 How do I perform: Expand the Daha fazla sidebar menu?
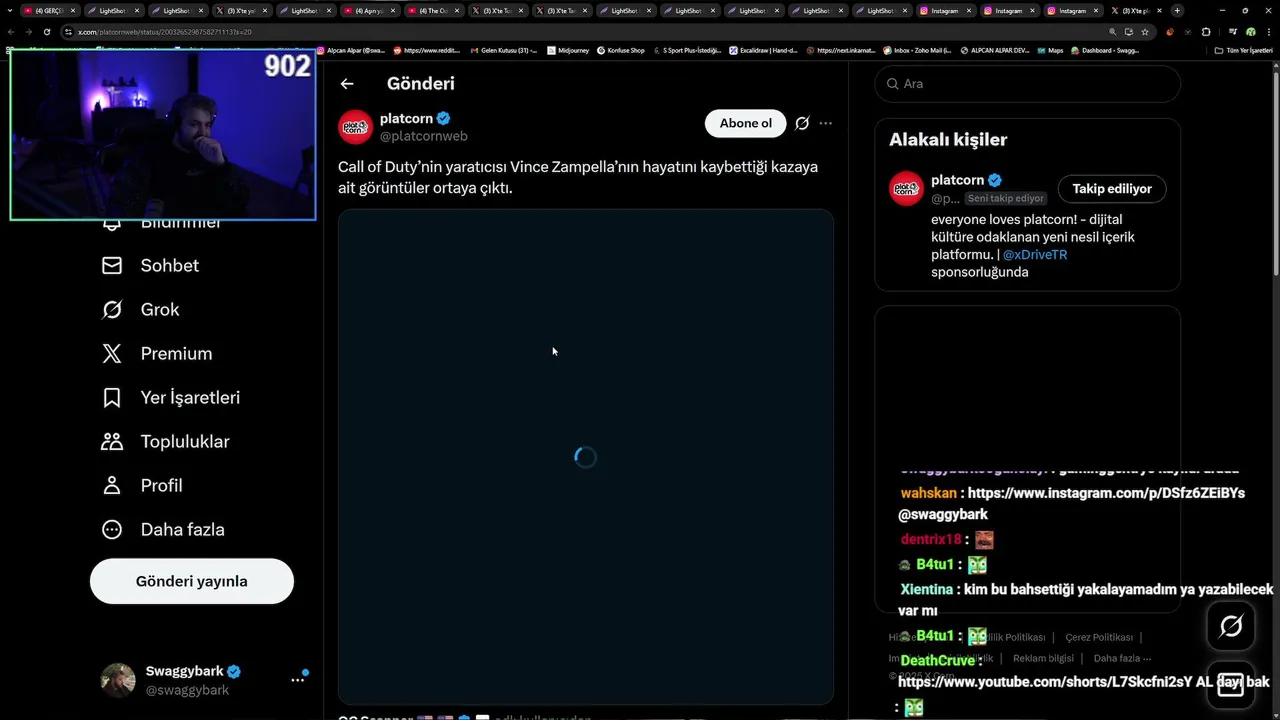click(162, 529)
